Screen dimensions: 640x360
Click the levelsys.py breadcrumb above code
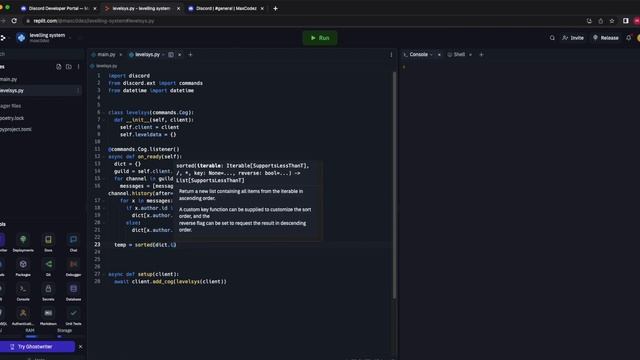click(x=106, y=66)
